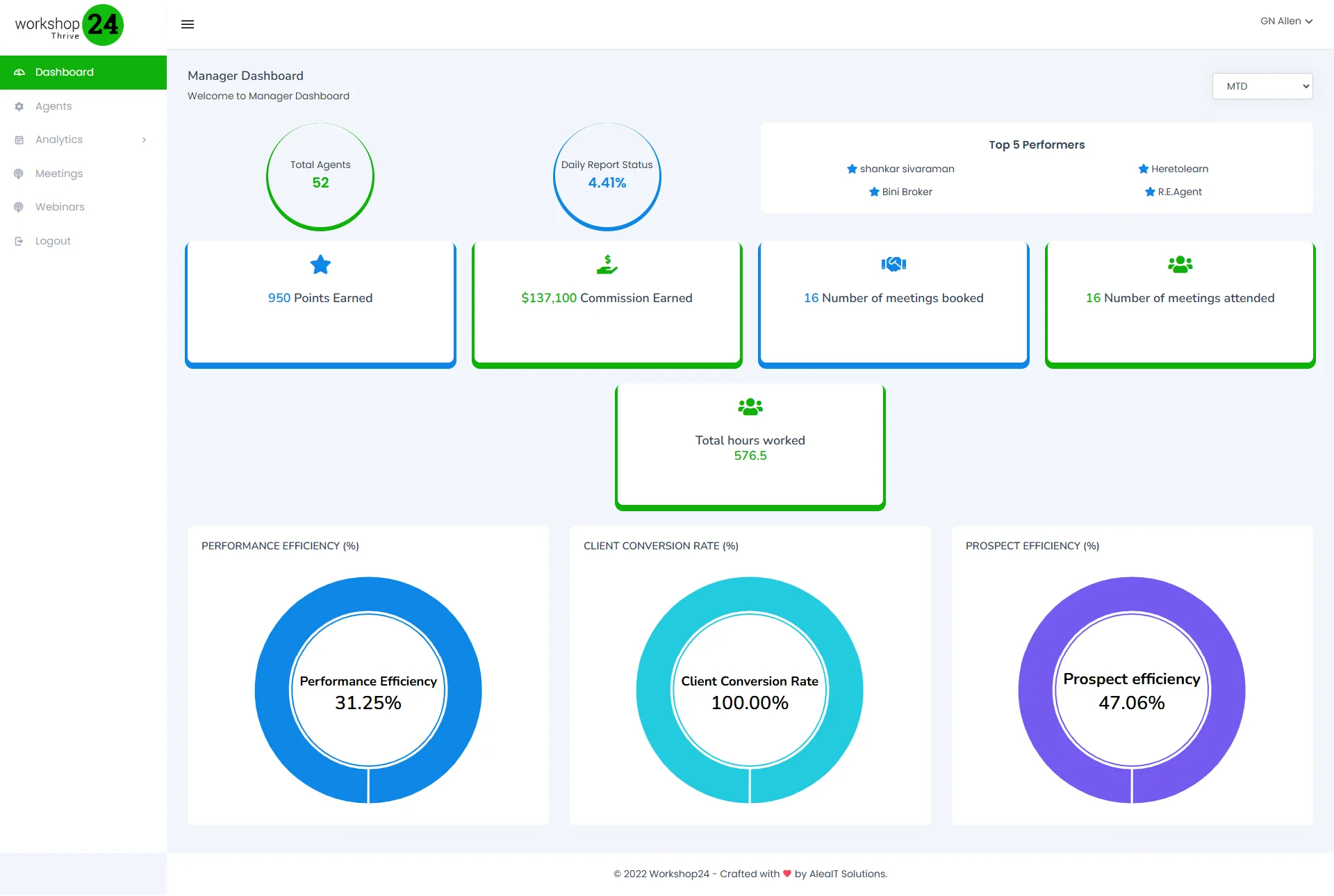1334x896 pixels.
Task: Open the 950 Points Earned card
Action: pyautogui.click(x=320, y=304)
